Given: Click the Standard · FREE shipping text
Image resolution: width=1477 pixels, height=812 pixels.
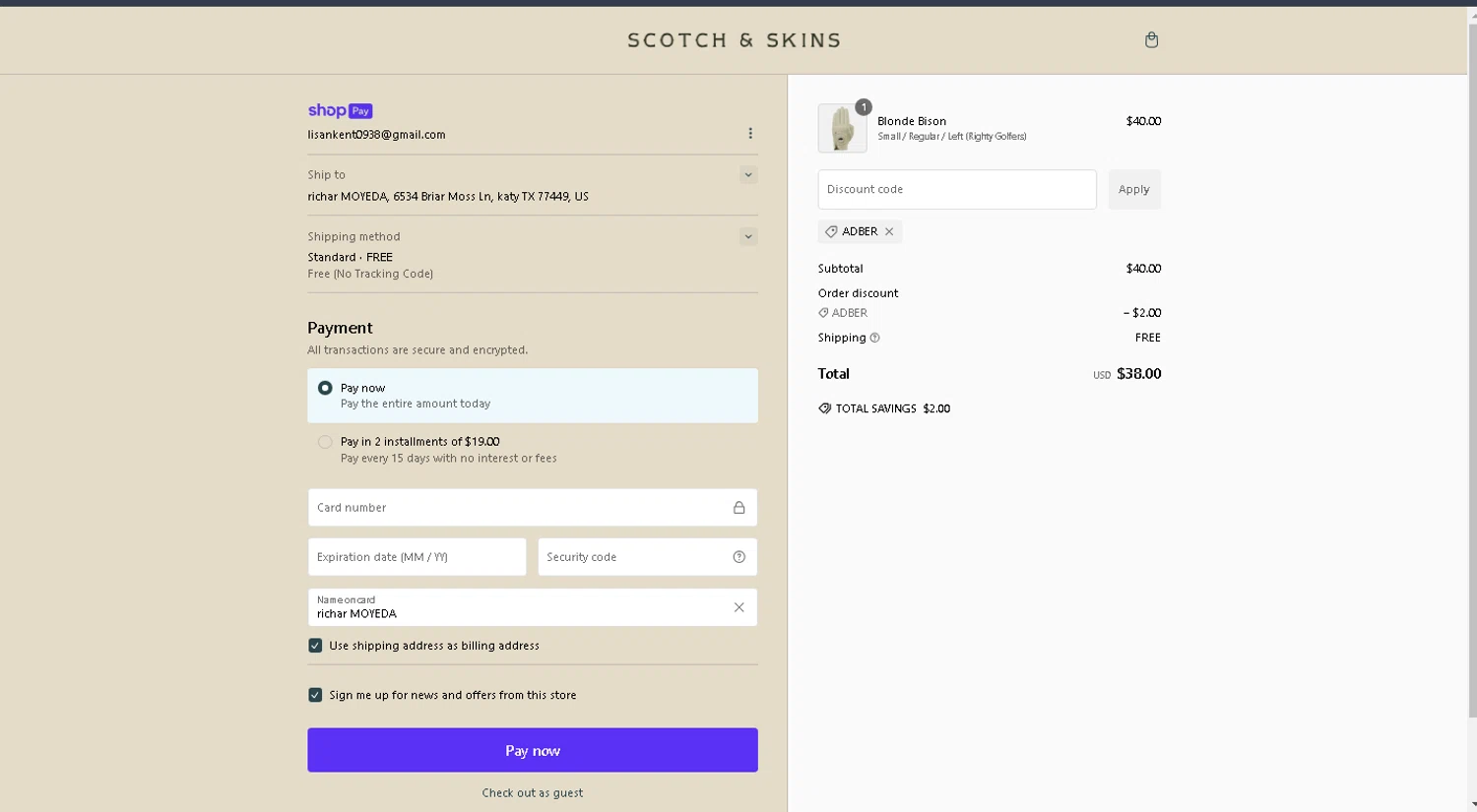Looking at the screenshot, I should (350, 258).
